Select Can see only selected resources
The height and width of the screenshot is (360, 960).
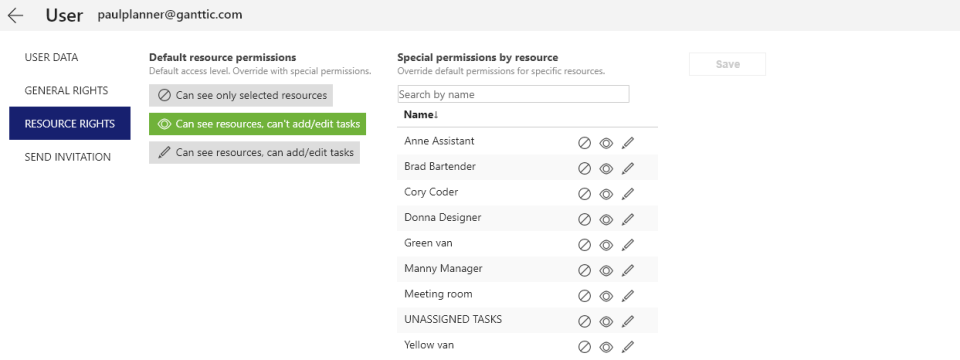[x=241, y=96]
